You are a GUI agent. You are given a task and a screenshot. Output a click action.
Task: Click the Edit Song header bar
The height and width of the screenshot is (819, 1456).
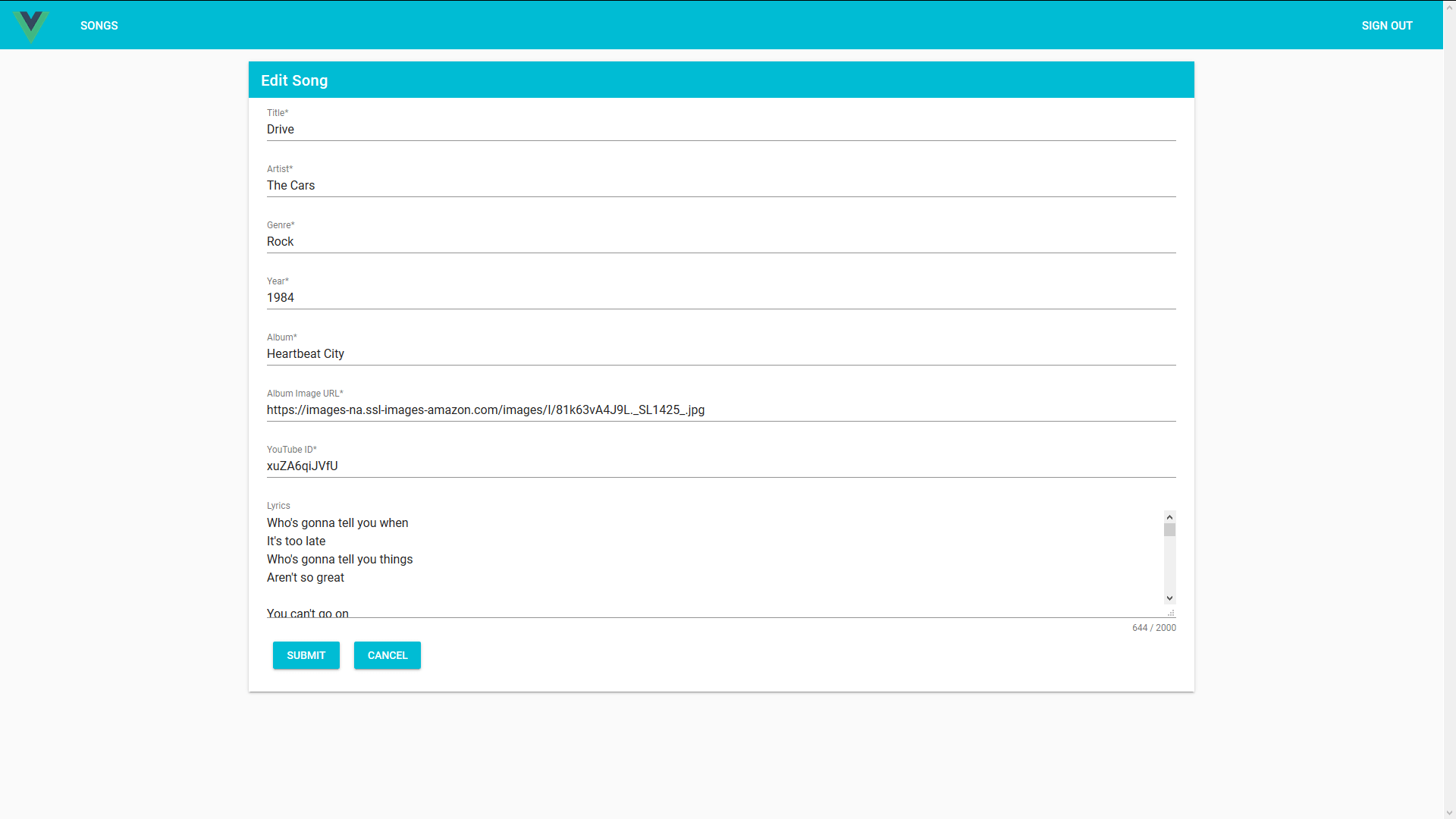720,80
